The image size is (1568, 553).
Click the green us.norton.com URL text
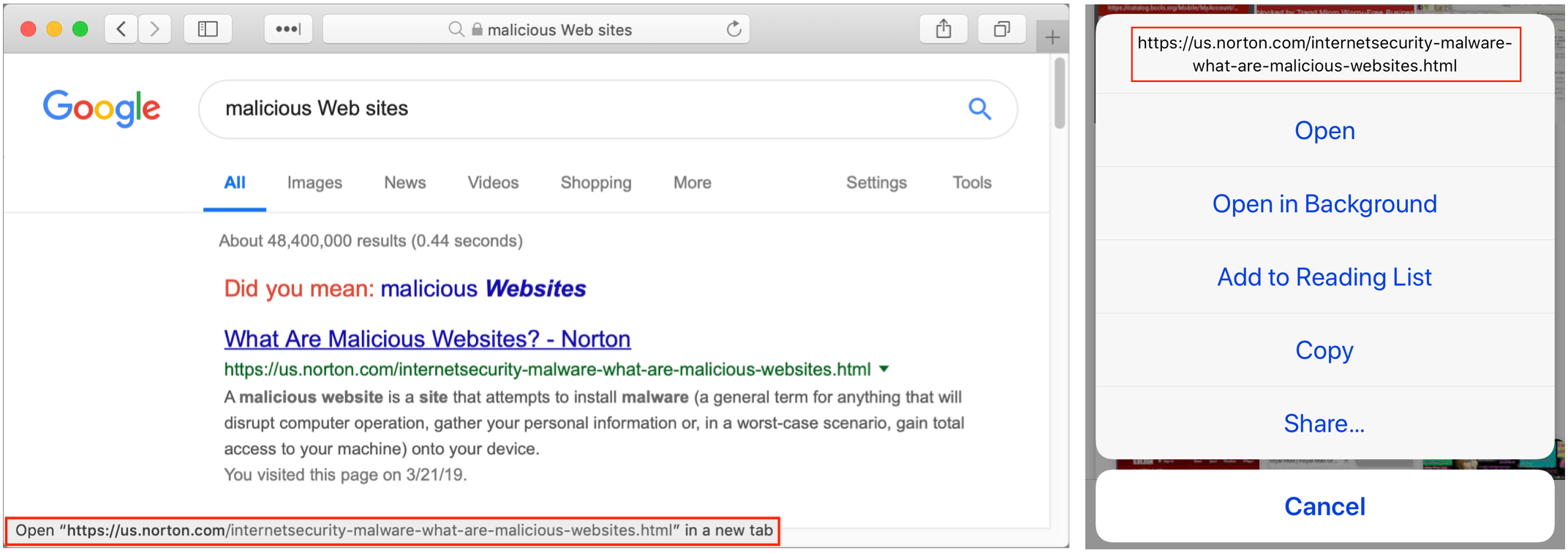pos(547,369)
